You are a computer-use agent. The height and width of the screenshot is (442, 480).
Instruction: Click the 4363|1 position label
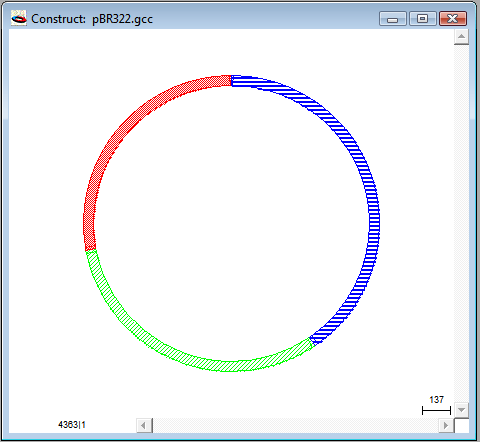coord(72,425)
